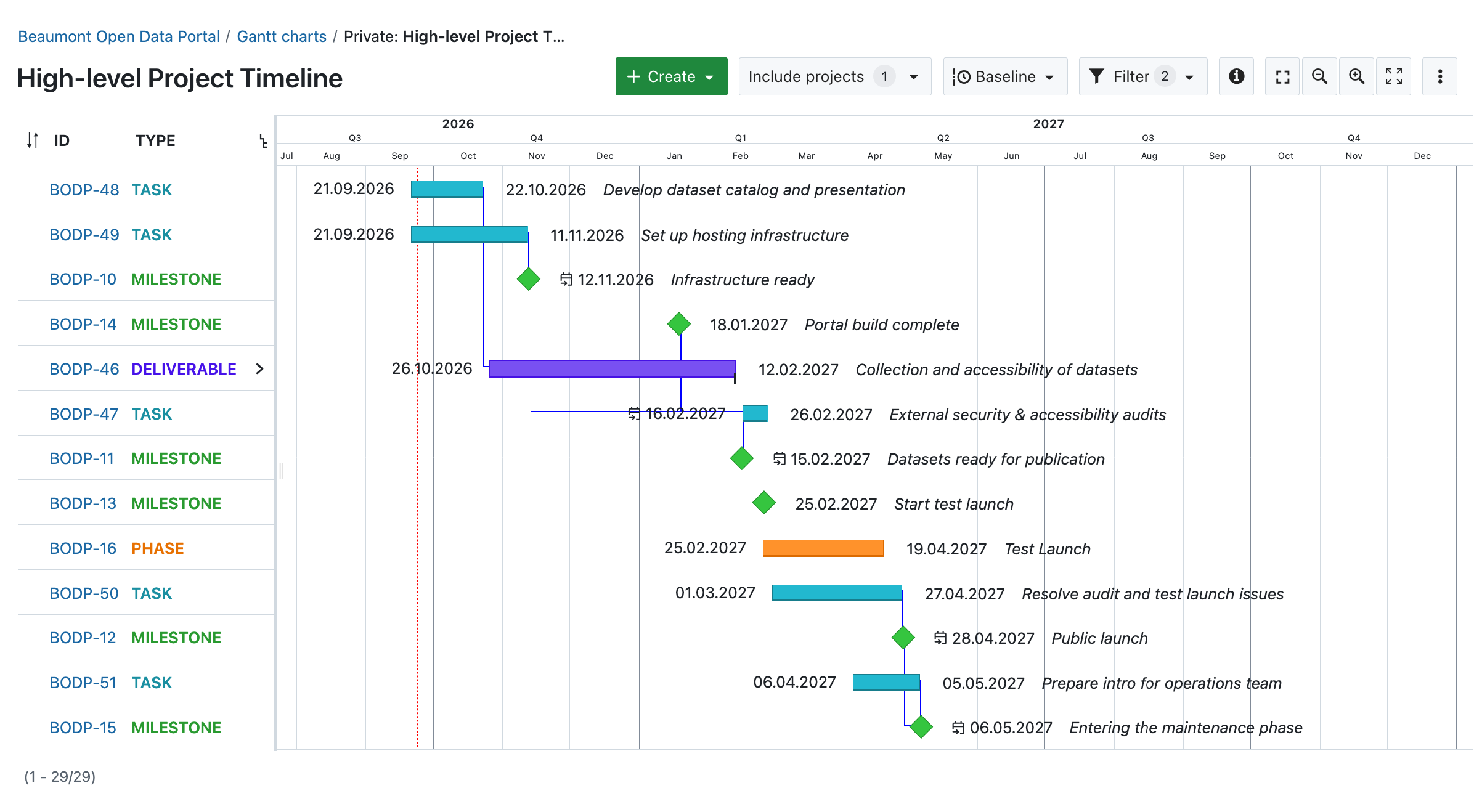
Task: Click the DELIVERABLE type text in BODP-46 row
Action: click(184, 369)
